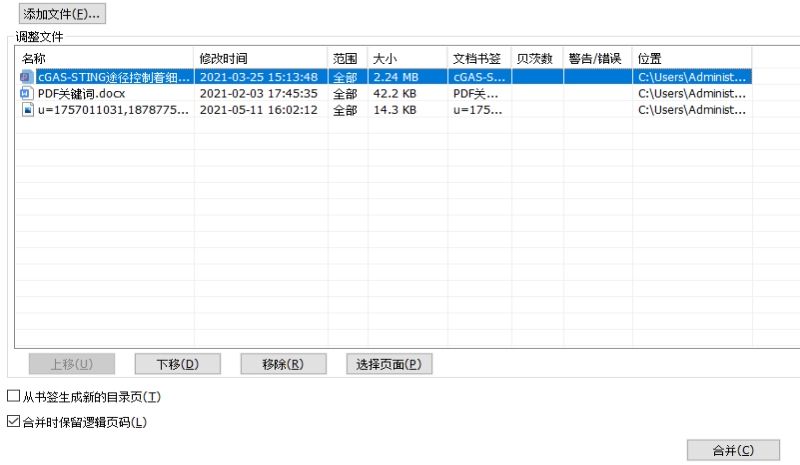Click the 移除(R) button
The image size is (800, 465).
pyautogui.click(x=283, y=364)
